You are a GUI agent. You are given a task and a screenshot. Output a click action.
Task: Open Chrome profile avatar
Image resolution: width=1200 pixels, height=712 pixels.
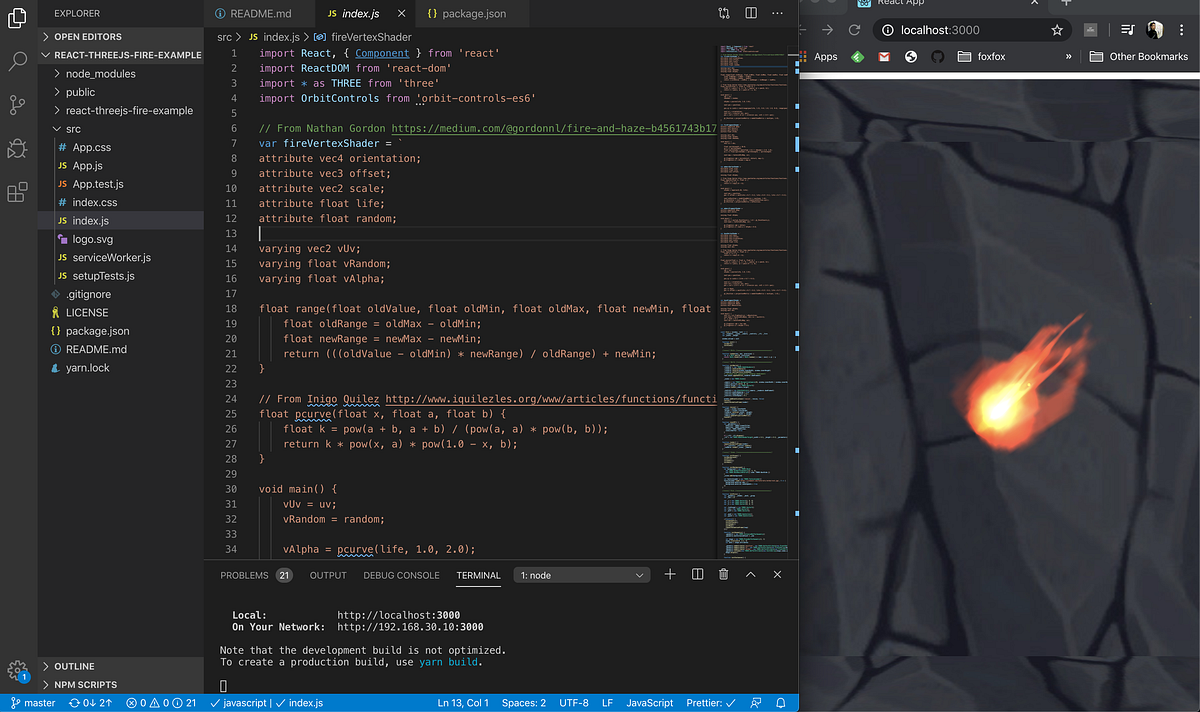point(1155,30)
